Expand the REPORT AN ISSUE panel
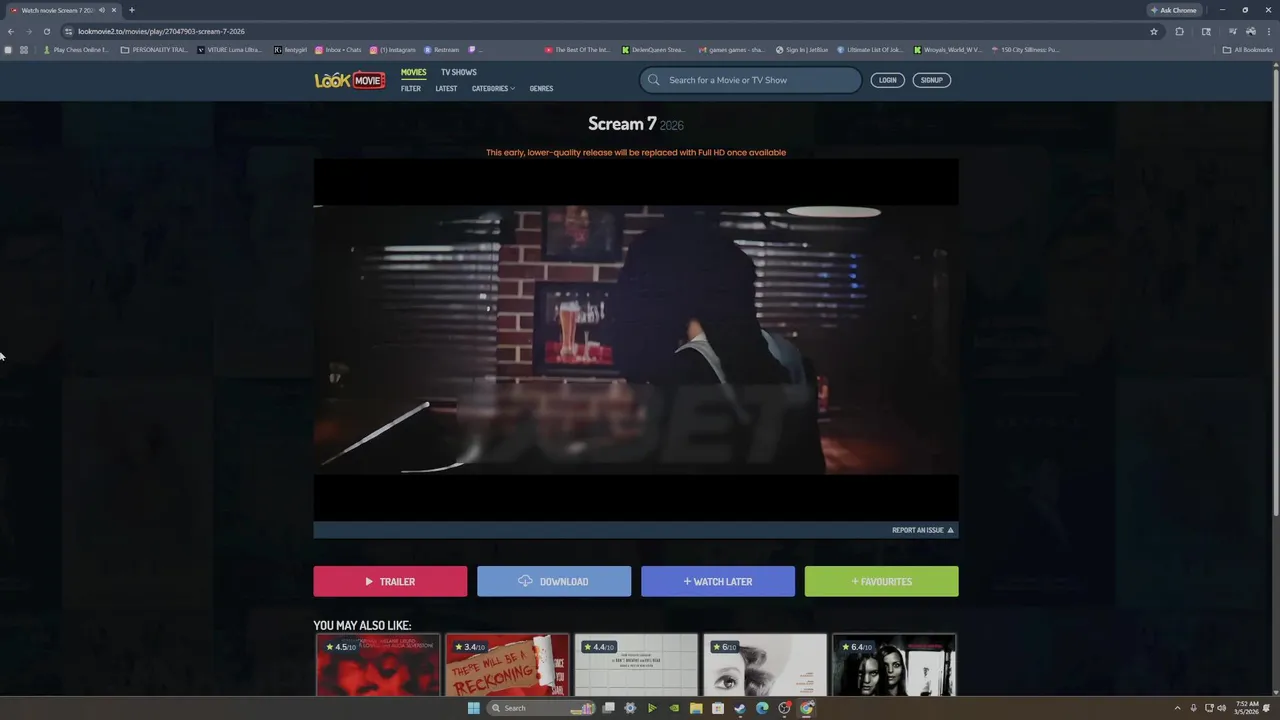This screenshot has height=720, width=1280. pos(923,530)
